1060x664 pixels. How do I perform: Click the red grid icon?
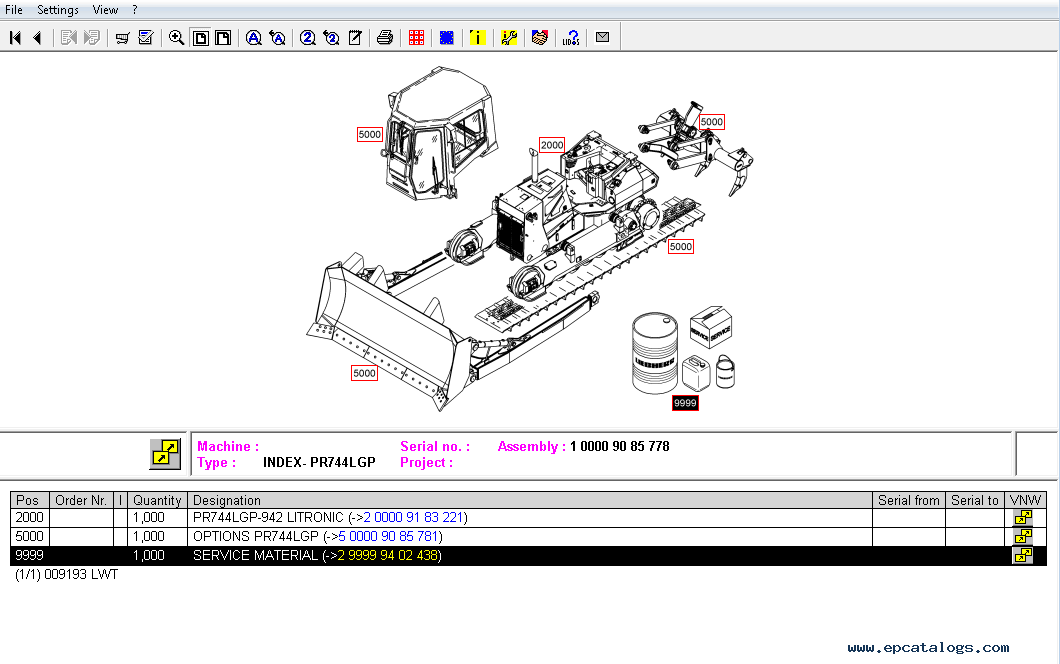pos(416,38)
